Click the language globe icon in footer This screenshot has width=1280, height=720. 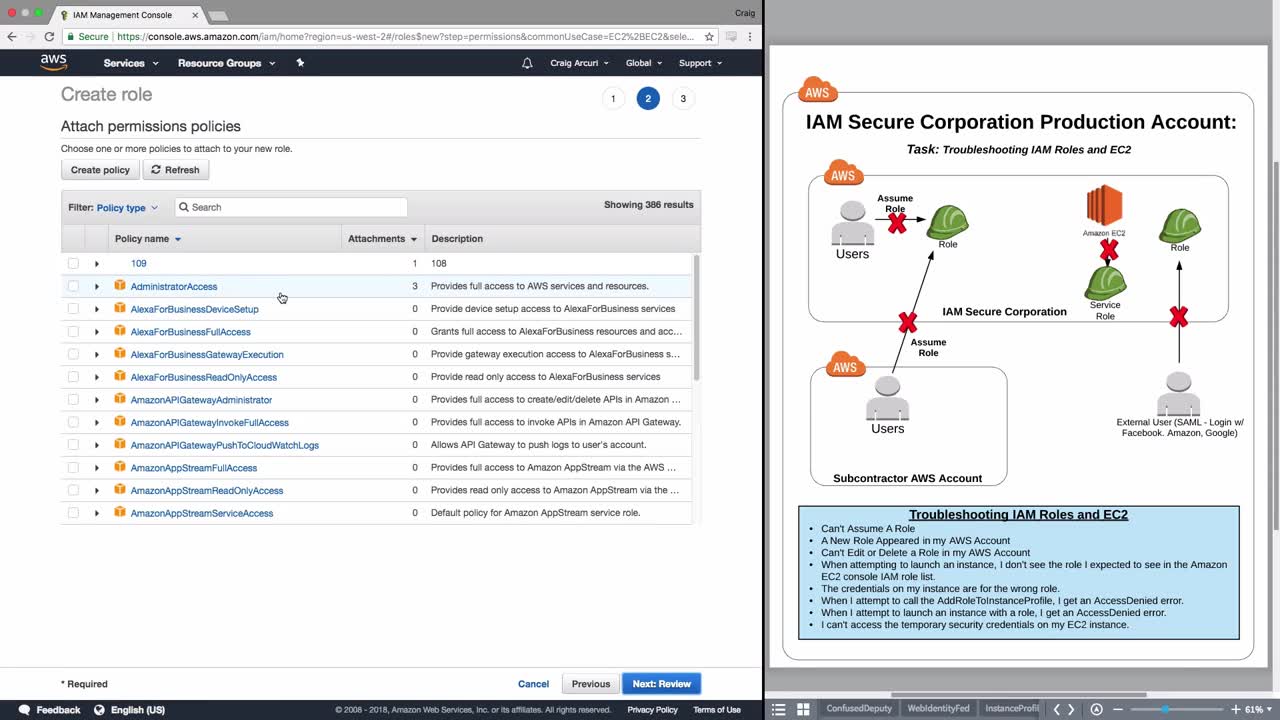click(x=98, y=710)
